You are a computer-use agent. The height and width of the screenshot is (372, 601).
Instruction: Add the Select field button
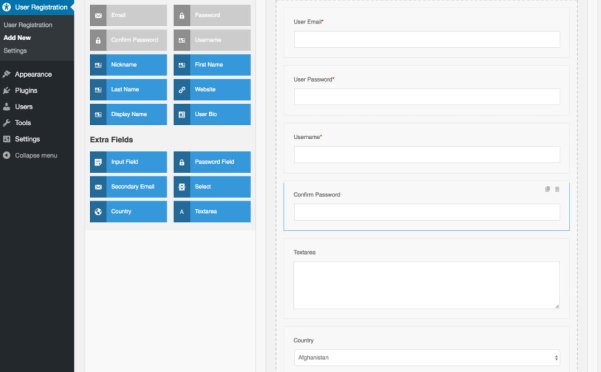[212, 187]
